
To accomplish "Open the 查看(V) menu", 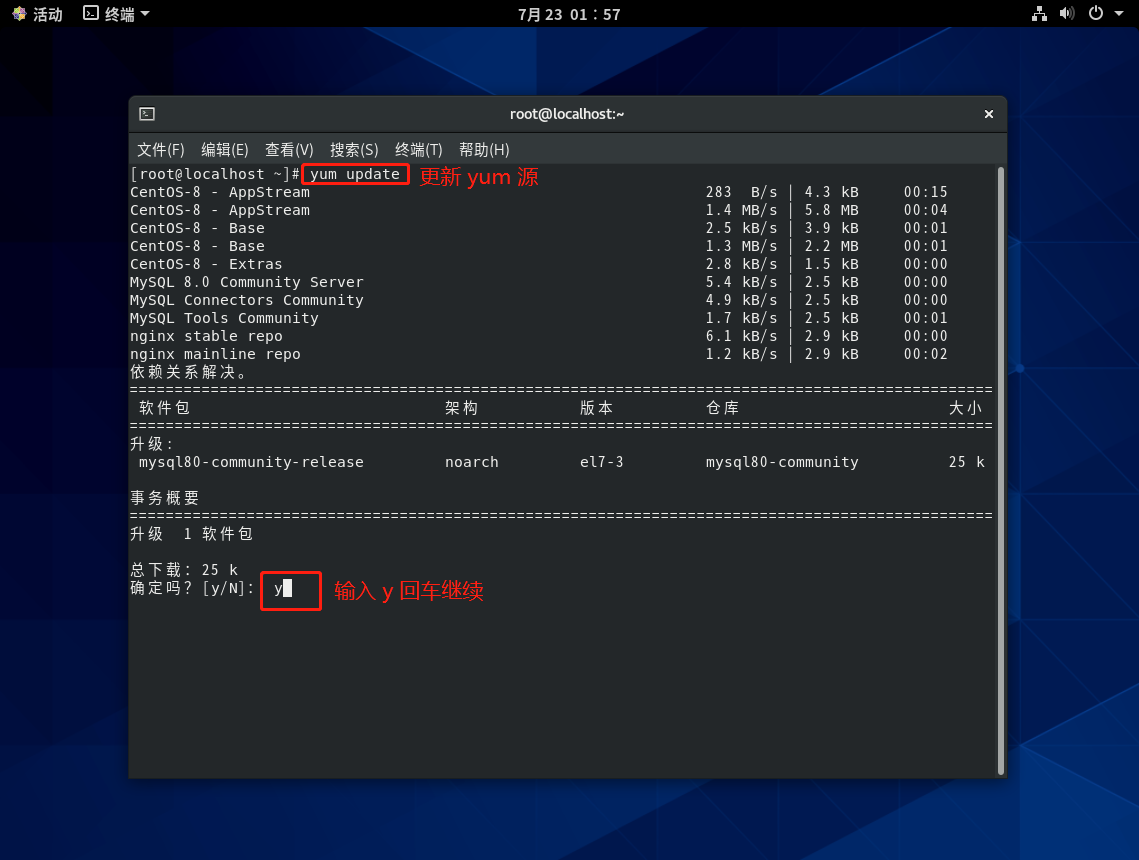I will 289,150.
